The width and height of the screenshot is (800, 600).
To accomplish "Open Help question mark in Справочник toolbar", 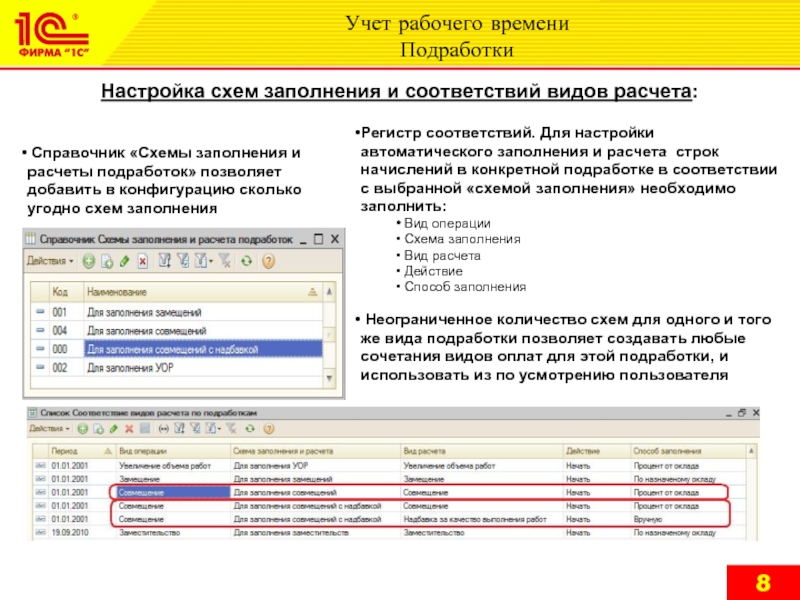I will pyautogui.click(x=268, y=261).
